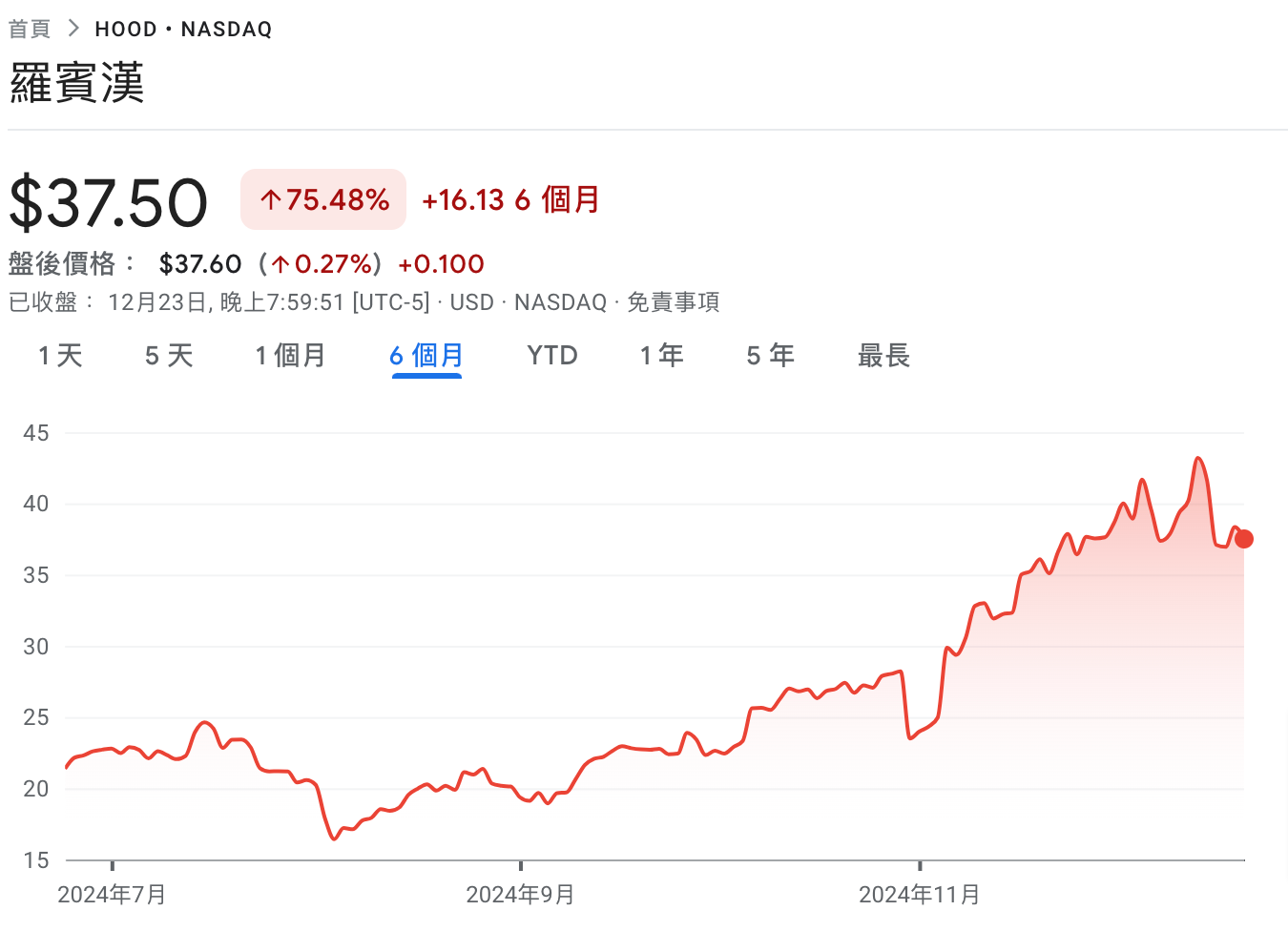Choose the 5 年 range tab
The height and width of the screenshot is (931, 1288).
(770, 356)
